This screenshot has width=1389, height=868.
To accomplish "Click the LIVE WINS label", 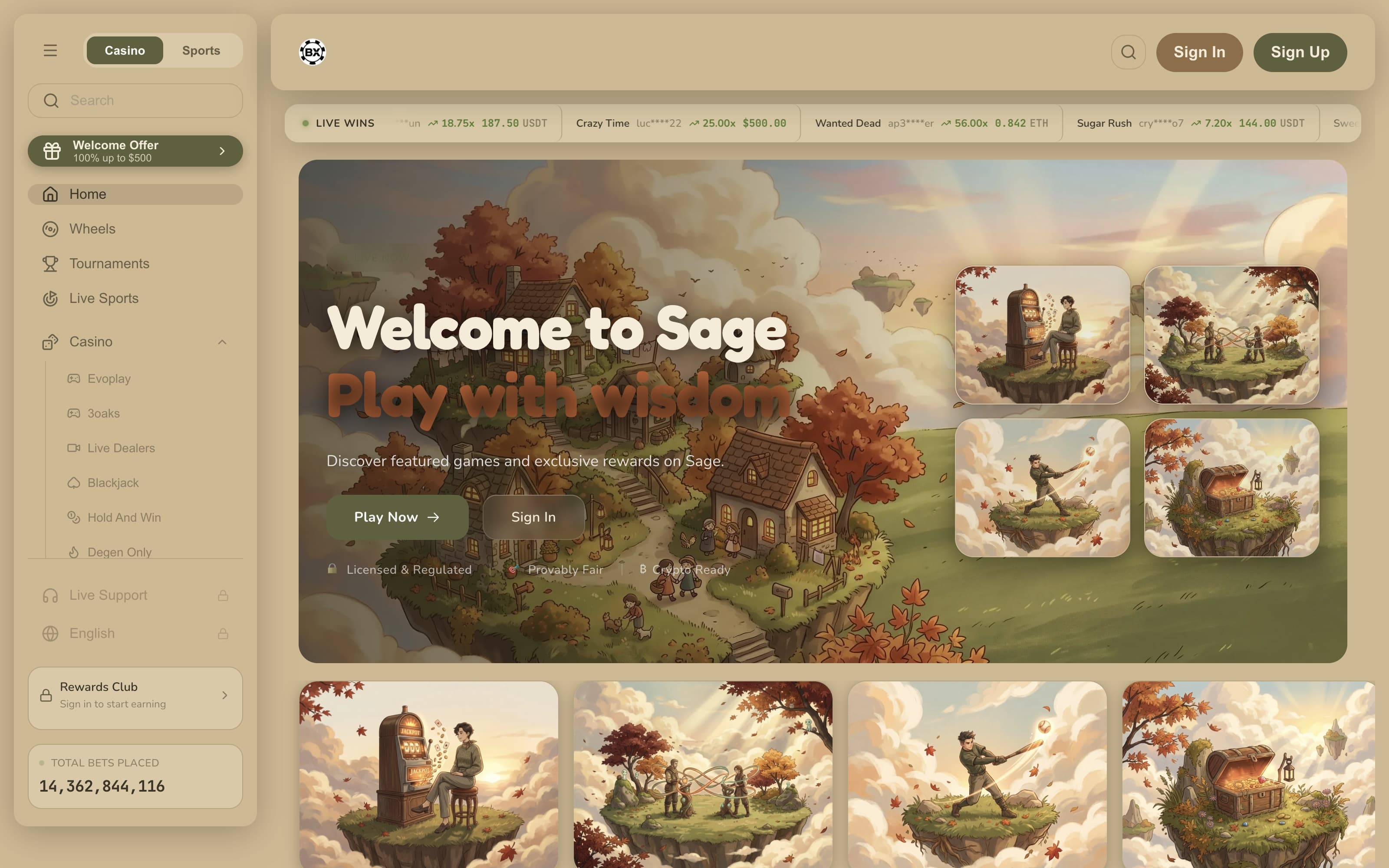I will pyautogui.click(x=345, y=123).
